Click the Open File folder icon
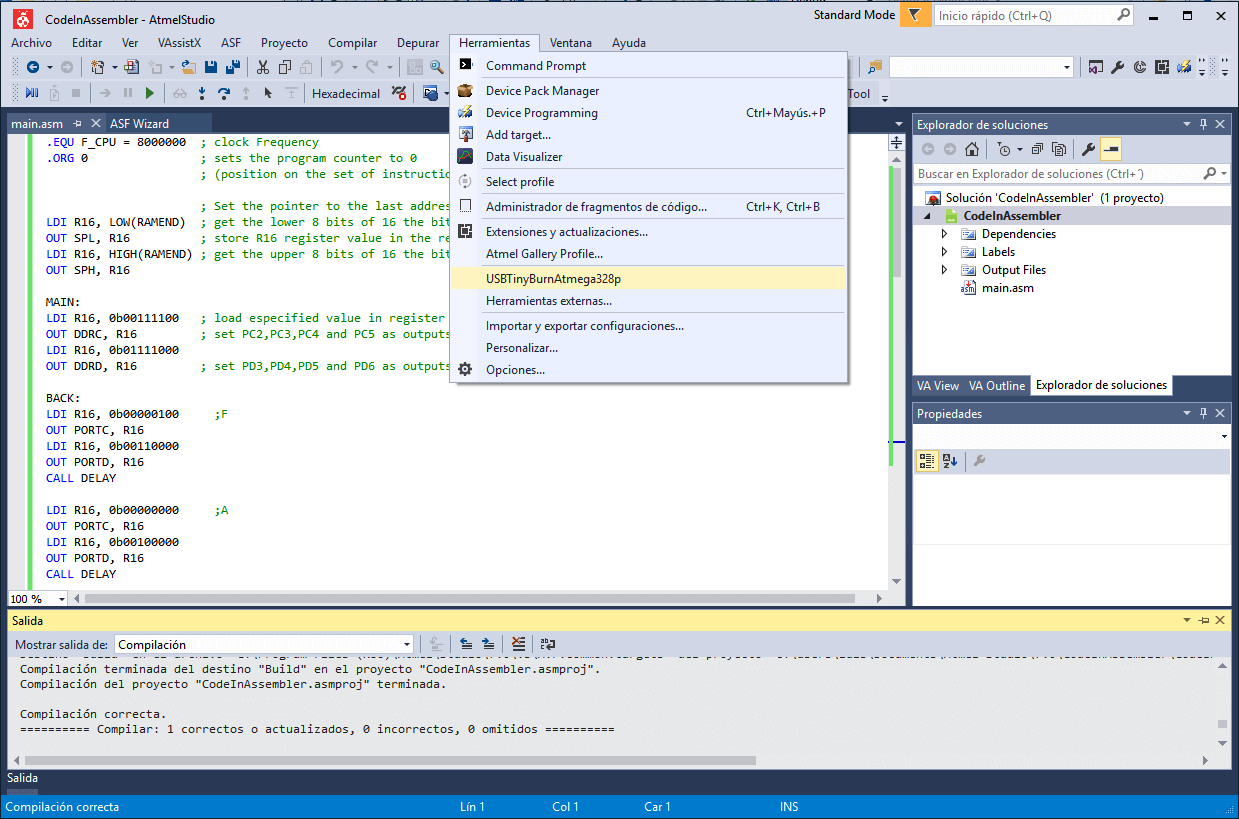The image size is (1239, 819). click(x=188, y=67)
